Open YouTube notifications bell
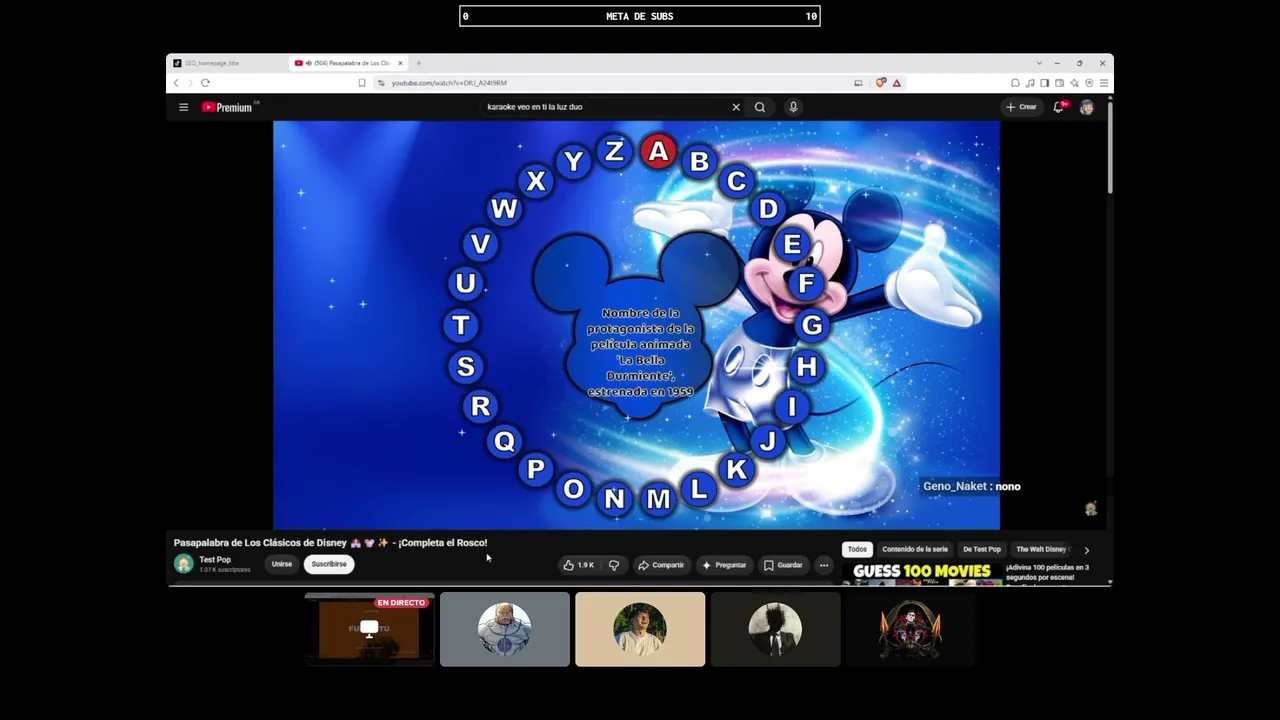Viewport: 1280px width, 720px height. point(1059,107)
